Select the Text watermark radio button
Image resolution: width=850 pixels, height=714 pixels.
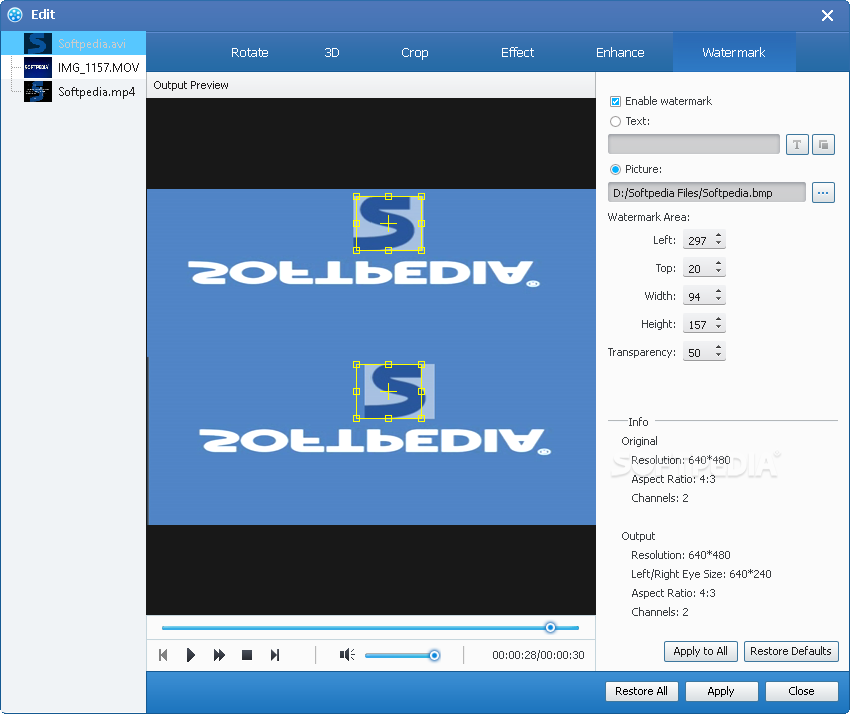[x=615, y=121]
